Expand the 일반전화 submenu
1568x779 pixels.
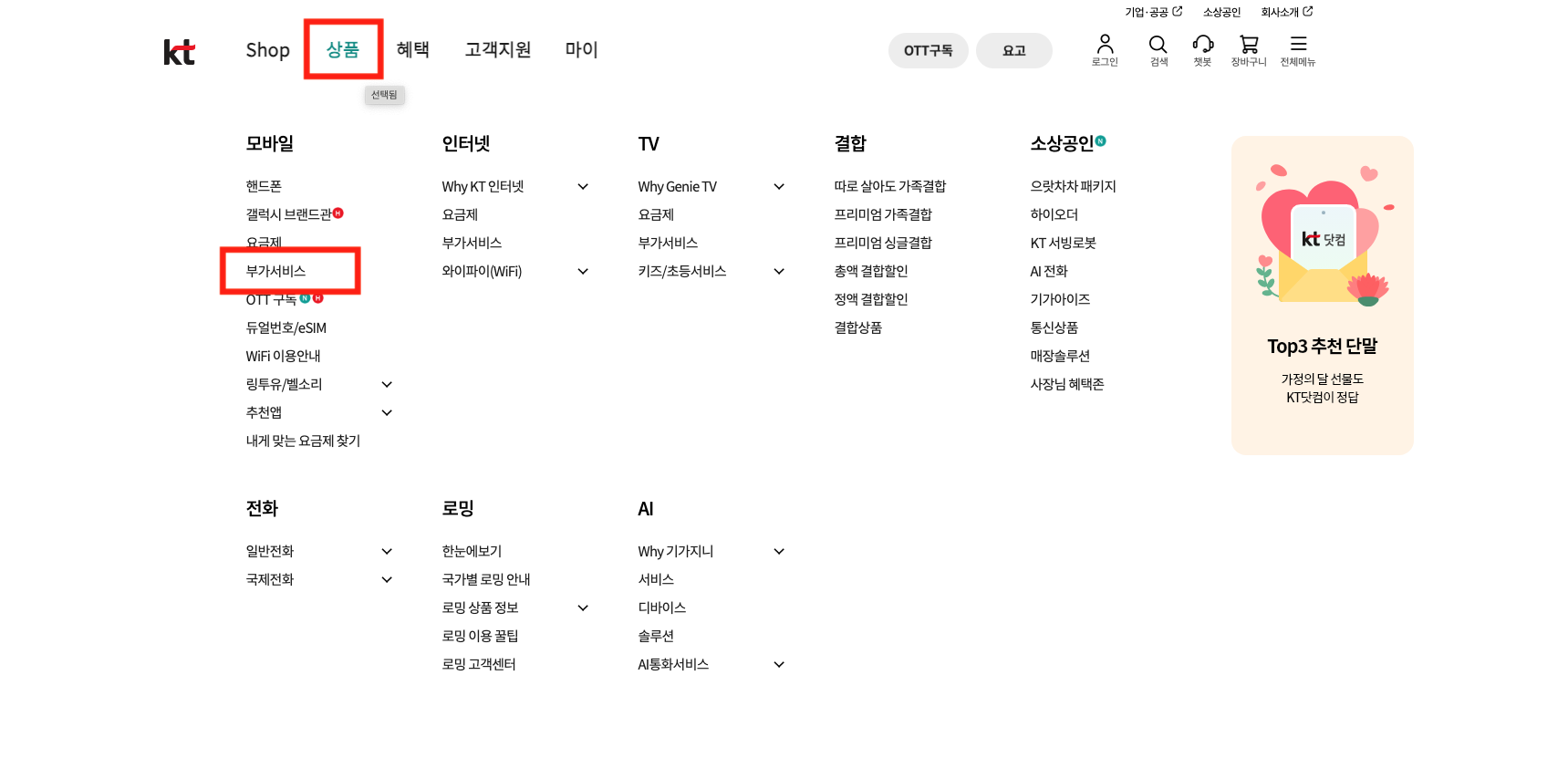pyautogui.click(x=387, y=552)
